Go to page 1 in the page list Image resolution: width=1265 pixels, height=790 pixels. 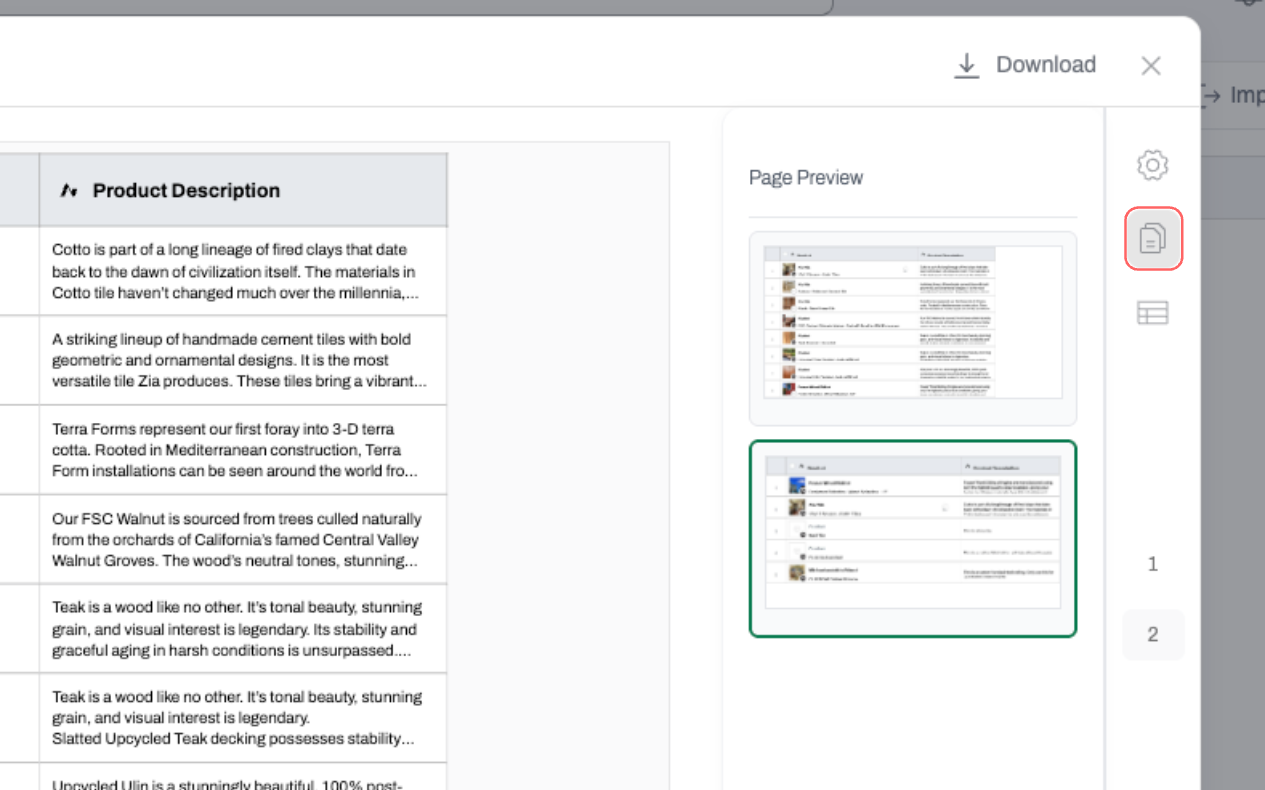[1153, 564]
